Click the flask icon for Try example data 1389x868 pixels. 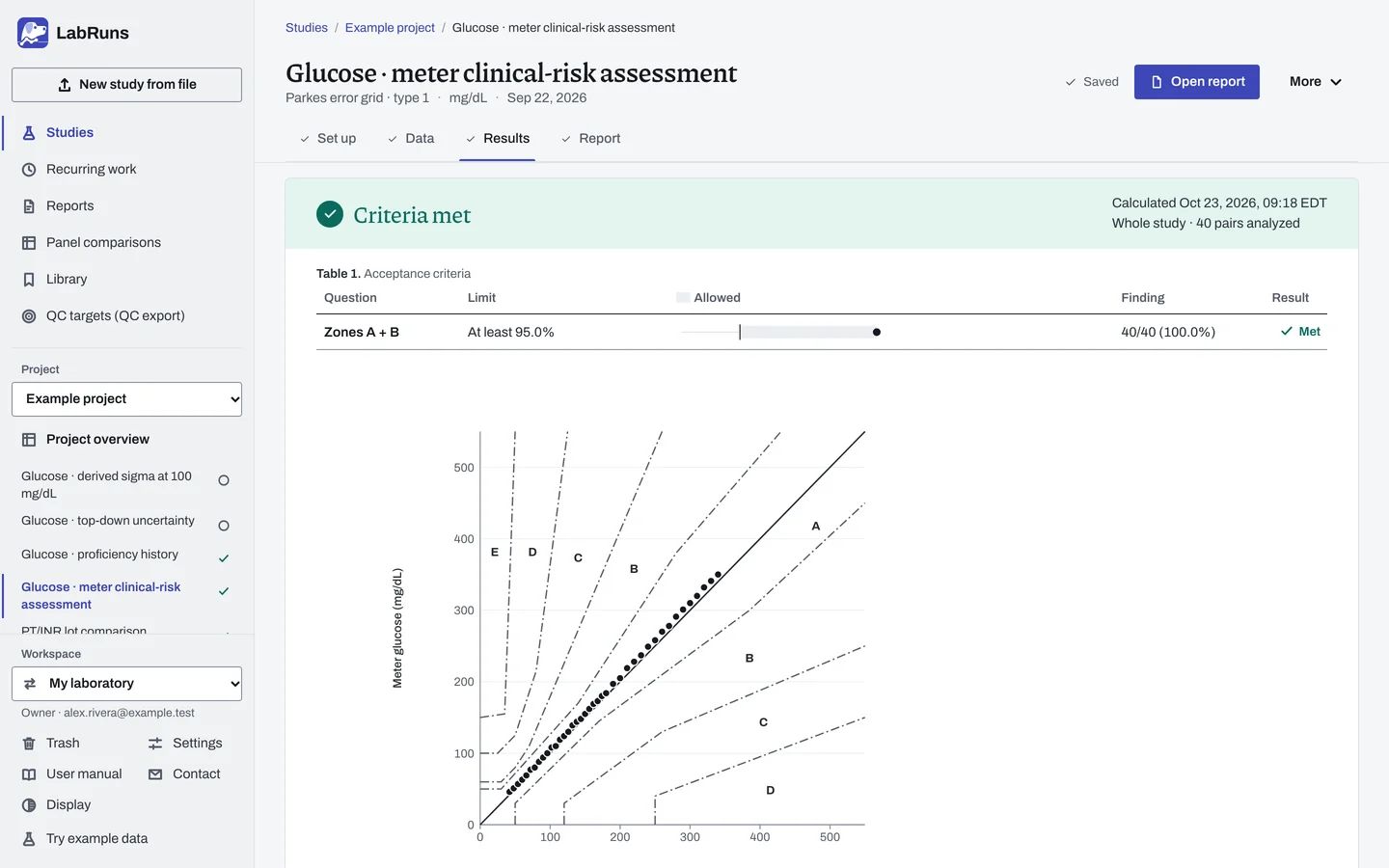click(x=29, y=839)
